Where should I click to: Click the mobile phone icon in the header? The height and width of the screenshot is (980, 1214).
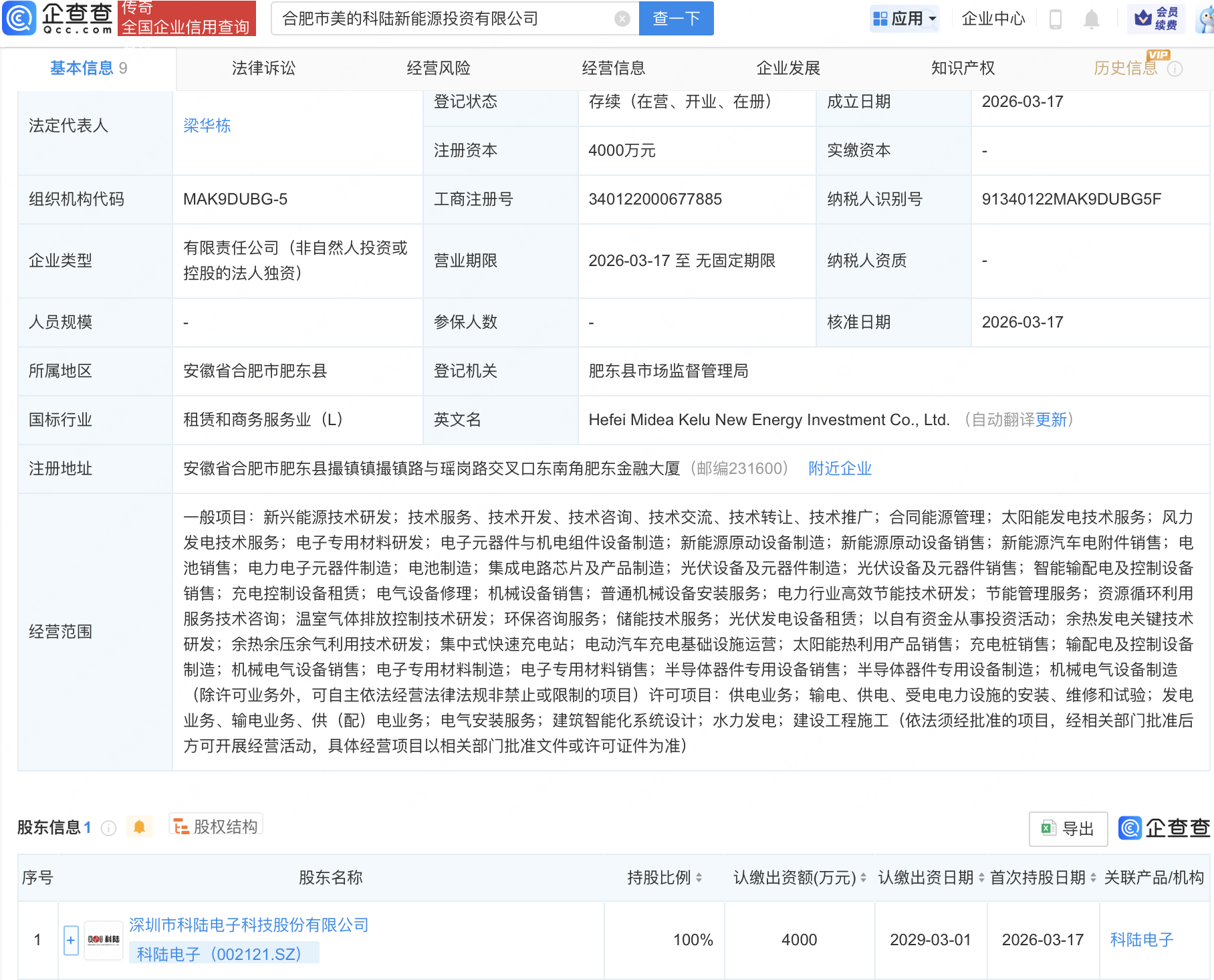point(1056,18)
